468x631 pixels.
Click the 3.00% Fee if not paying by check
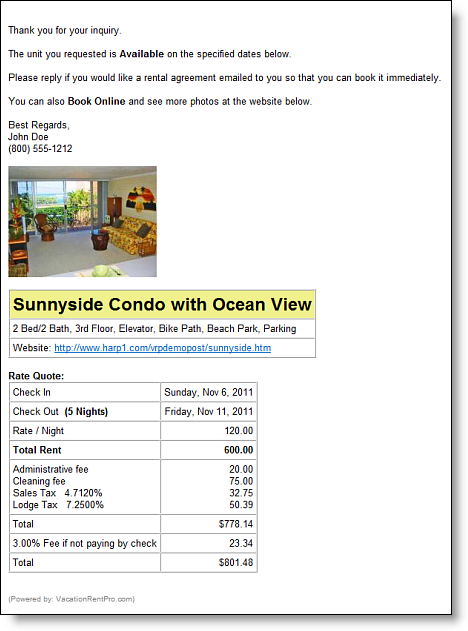[x=85, y=543]
